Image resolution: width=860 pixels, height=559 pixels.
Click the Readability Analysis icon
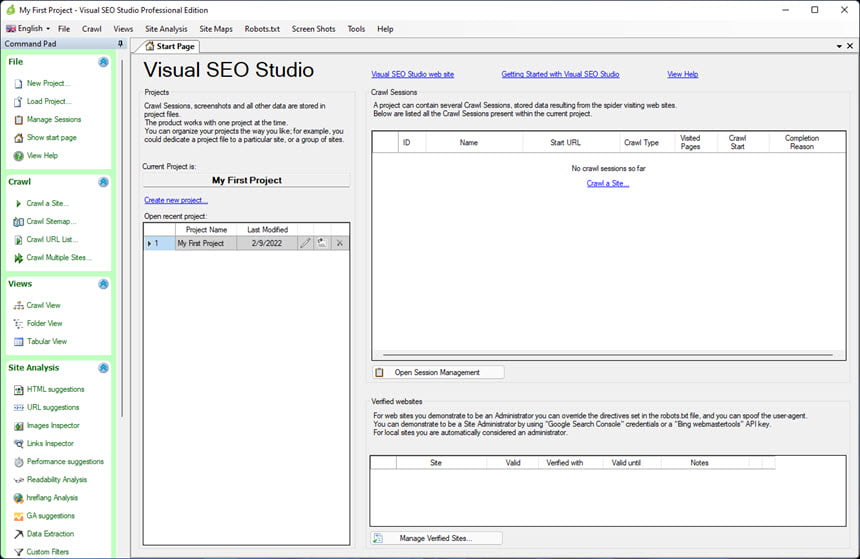pos(18,480)
